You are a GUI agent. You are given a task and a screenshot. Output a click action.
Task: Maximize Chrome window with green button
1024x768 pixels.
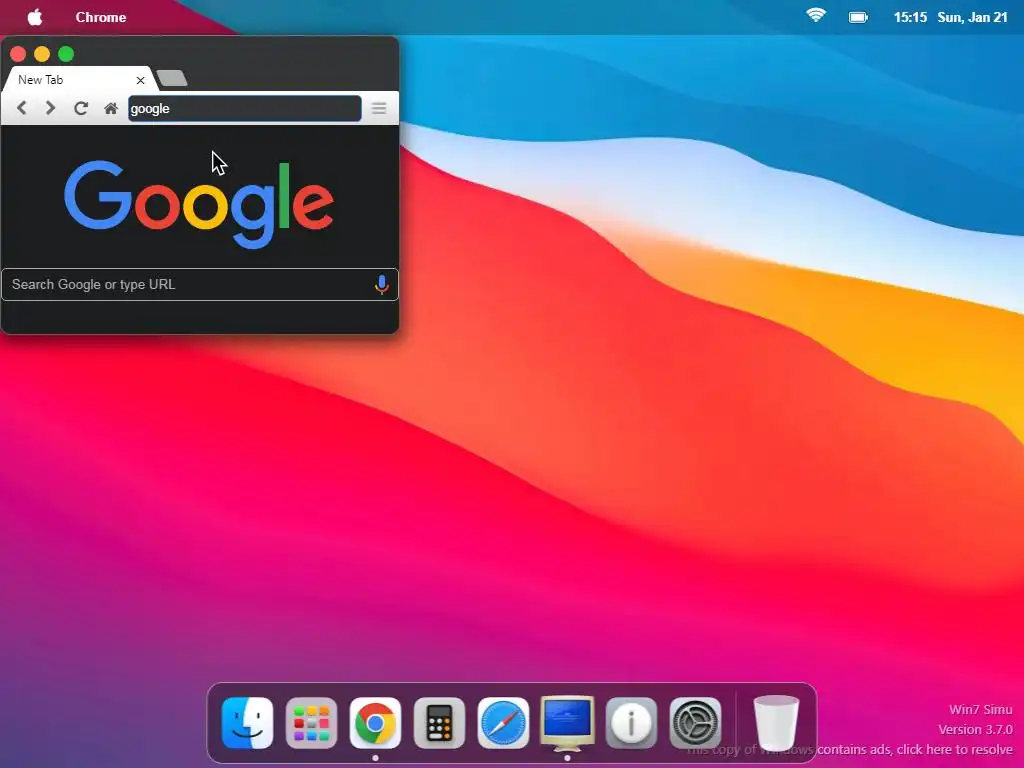click(x=66, y=54)
